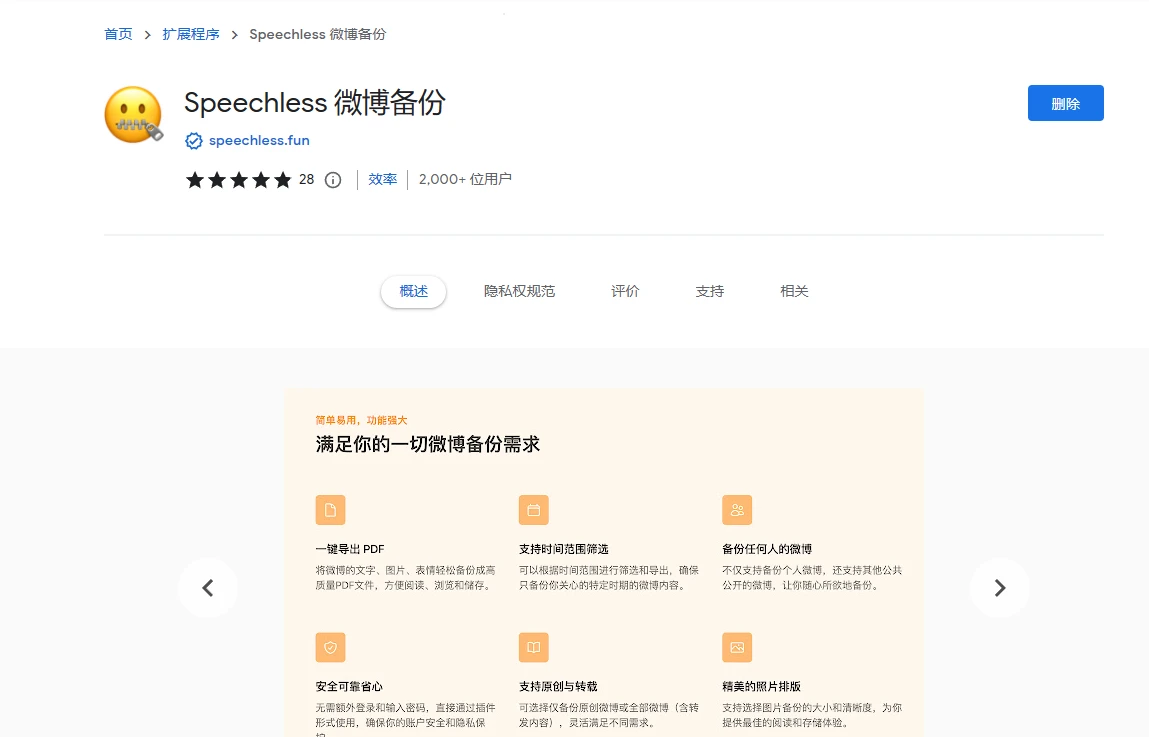Browse the 效率 category link
The height and width of the screenshot is (737, 1149).
[382, 179]
